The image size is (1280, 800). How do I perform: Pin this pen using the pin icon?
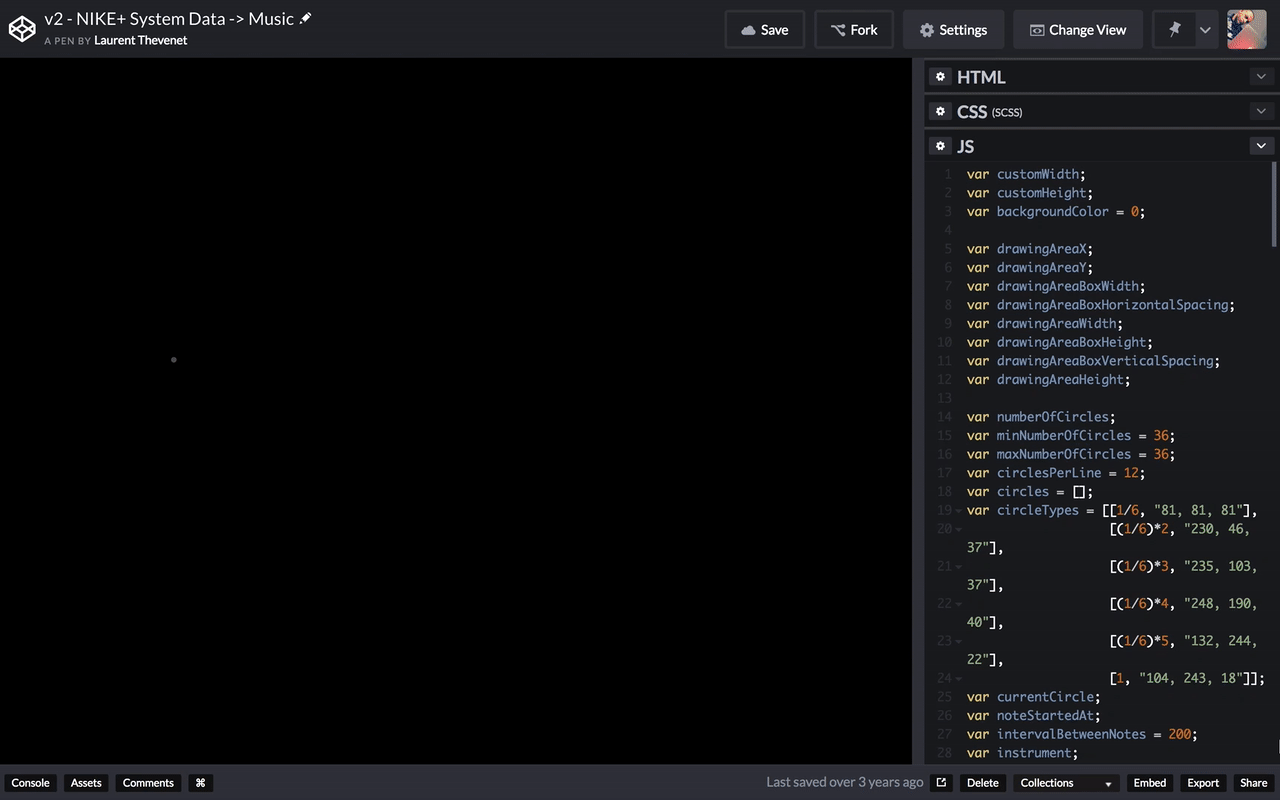coord(1176,29)
